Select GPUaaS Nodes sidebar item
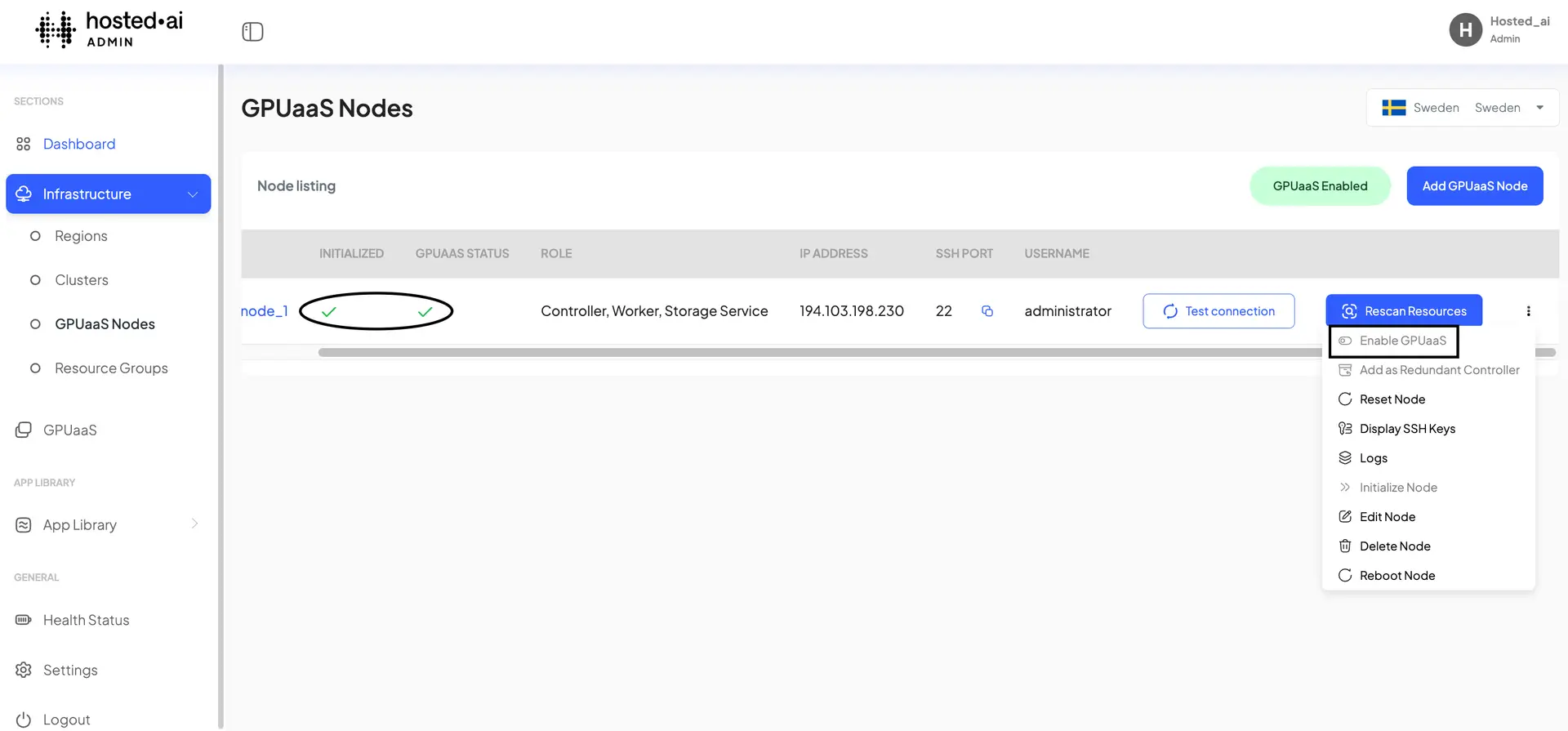The image size is (1568, 731). [105, 324]
